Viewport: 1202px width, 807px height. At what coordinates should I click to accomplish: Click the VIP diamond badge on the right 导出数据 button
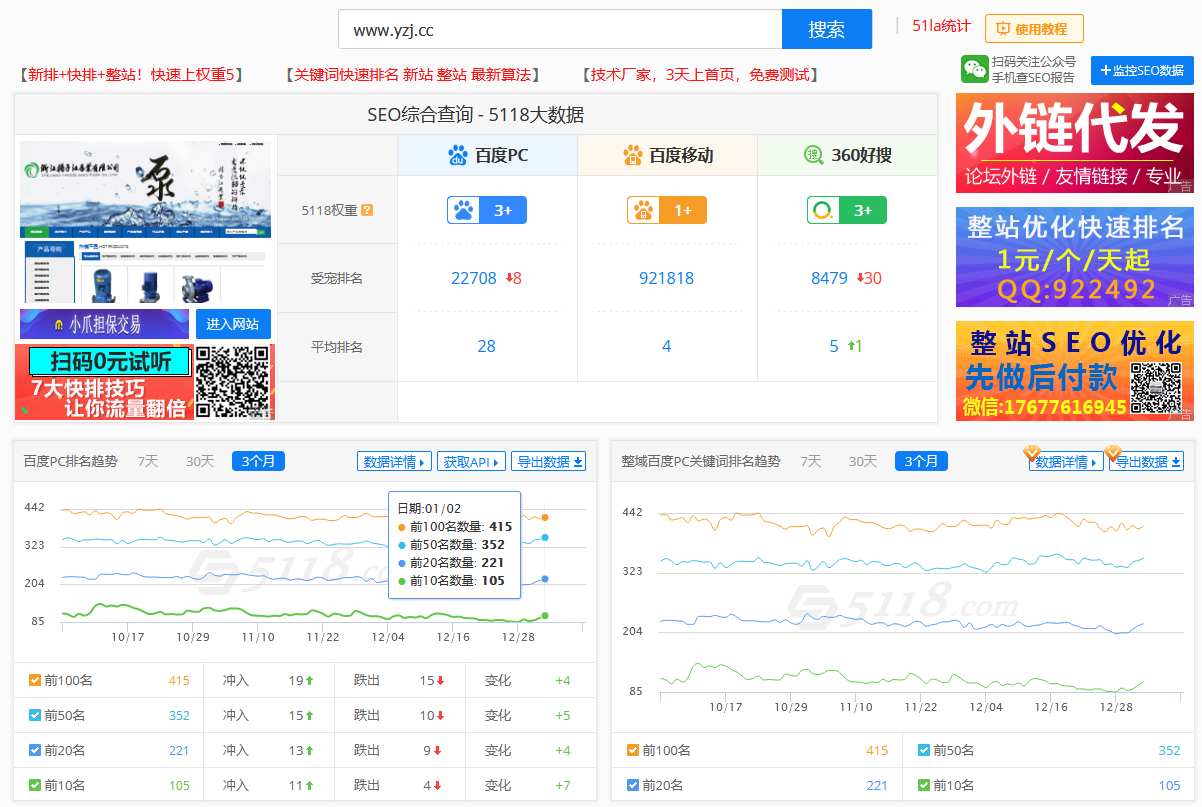tap(1112, 453)
